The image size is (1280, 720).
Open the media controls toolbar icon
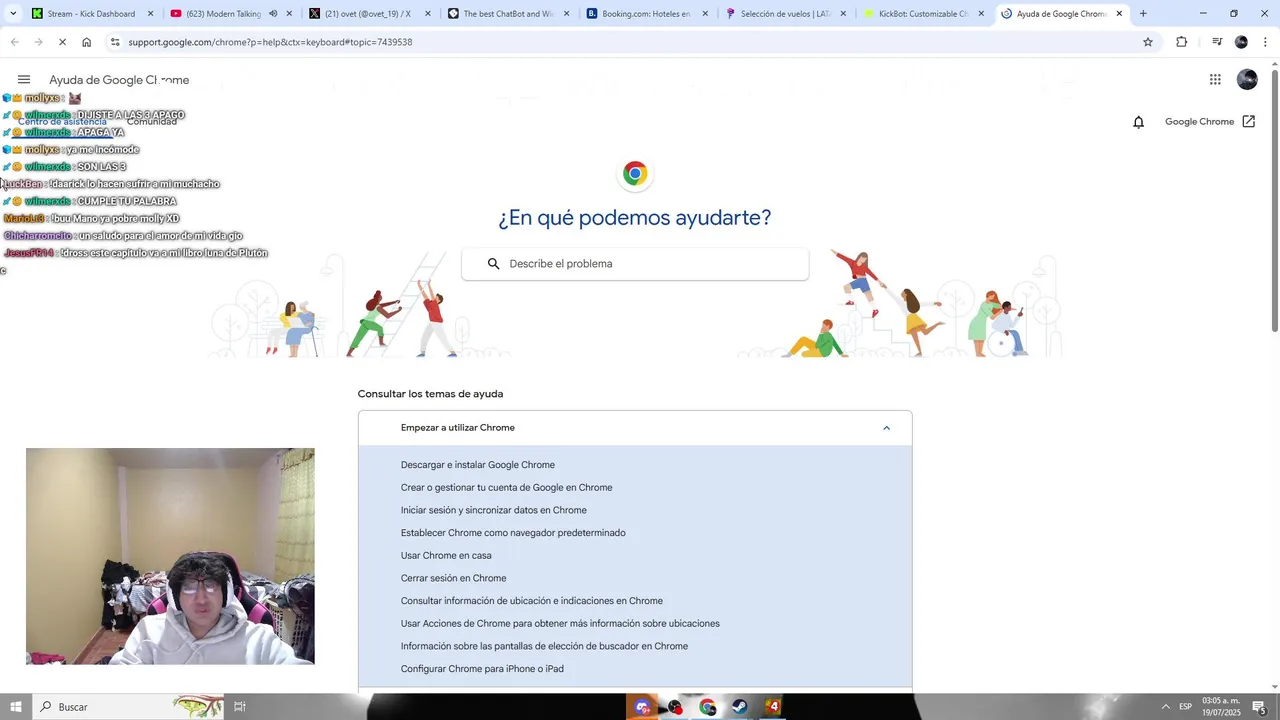pos(1217,42)
